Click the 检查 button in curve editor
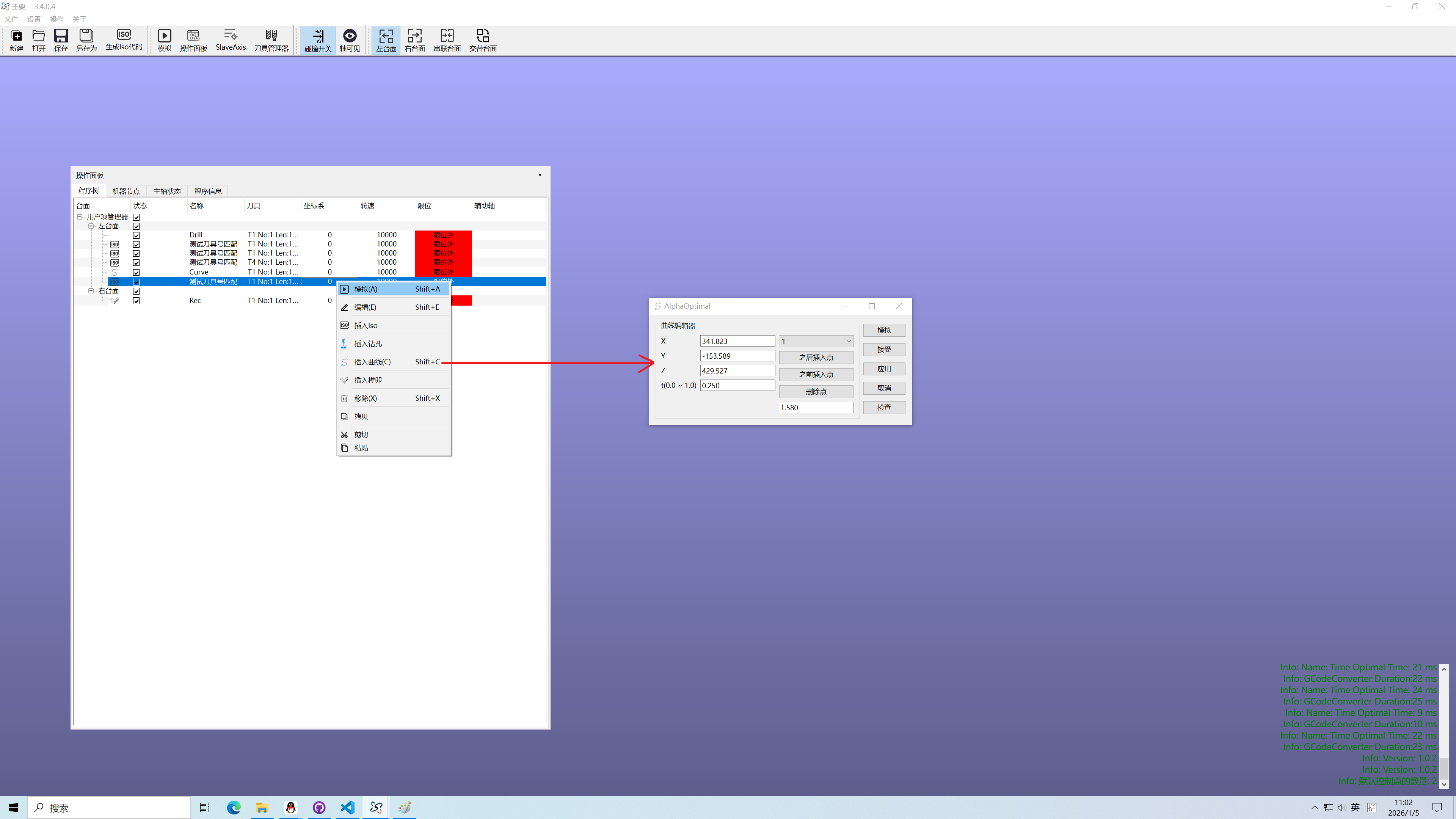Image resolution: width=1456 pixels, height=819 pixels. point(884,408)
